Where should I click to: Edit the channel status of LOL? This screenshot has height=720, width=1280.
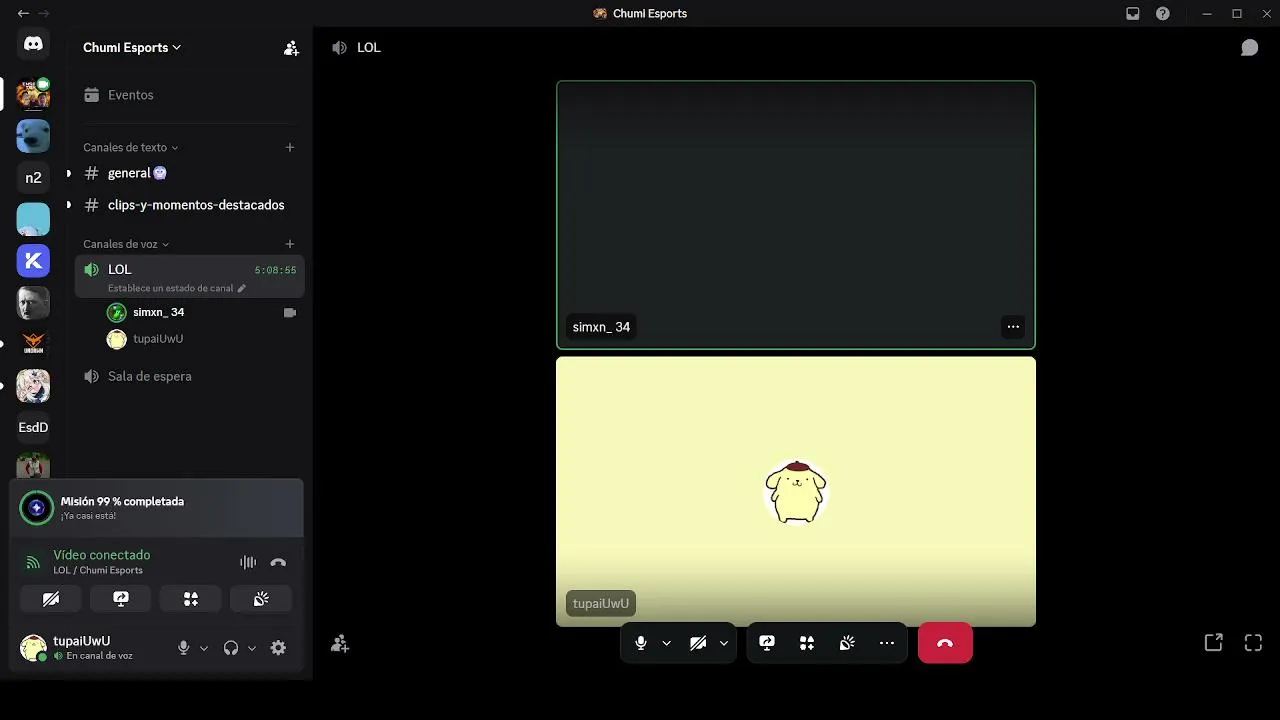pos(177,288)
